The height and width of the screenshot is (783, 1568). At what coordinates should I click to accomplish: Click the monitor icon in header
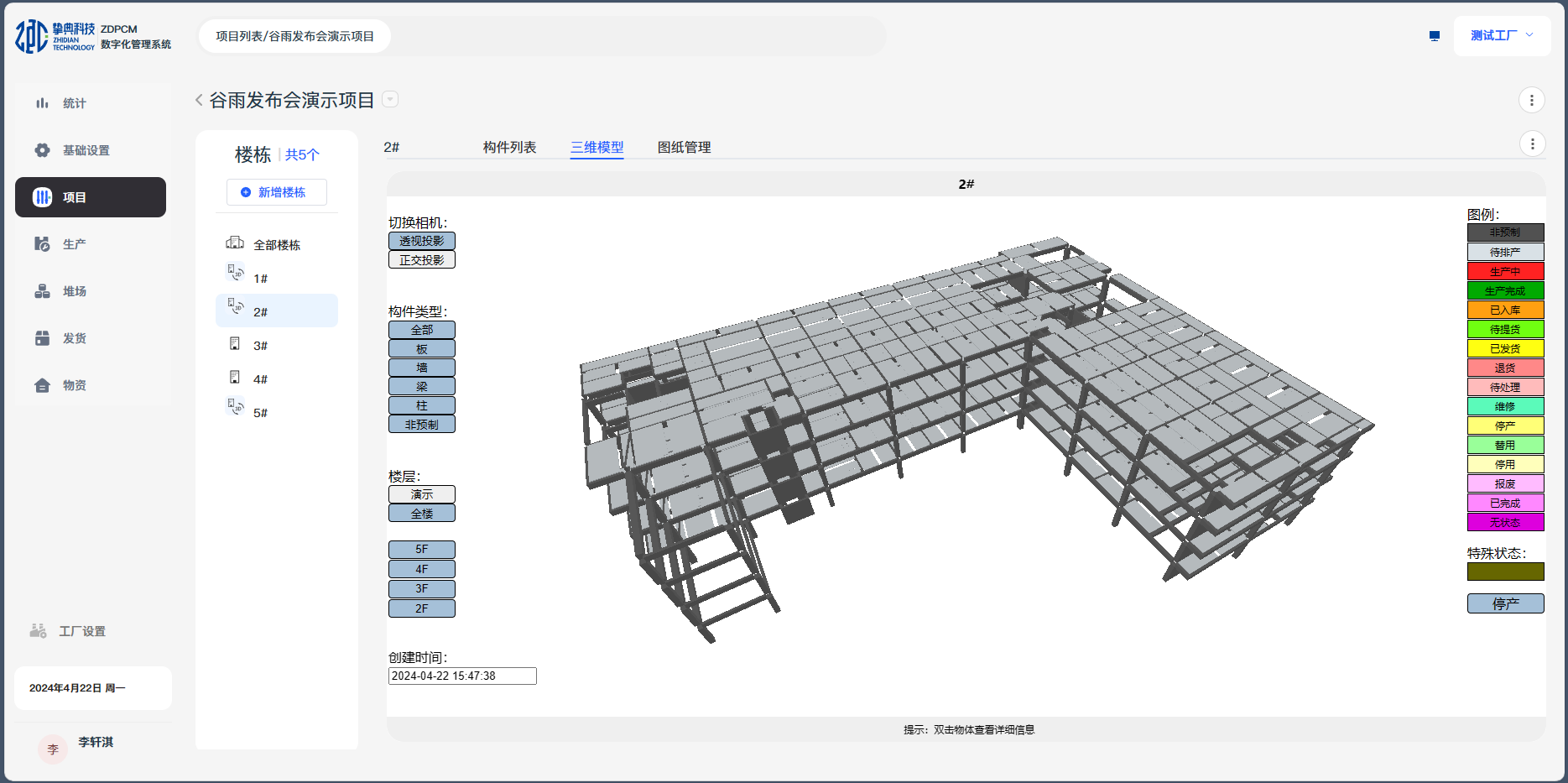coord(1435,36)
